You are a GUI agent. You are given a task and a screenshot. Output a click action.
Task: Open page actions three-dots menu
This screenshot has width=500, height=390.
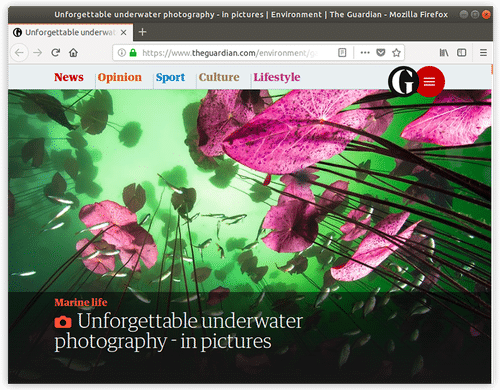click(x=365, y=53)
